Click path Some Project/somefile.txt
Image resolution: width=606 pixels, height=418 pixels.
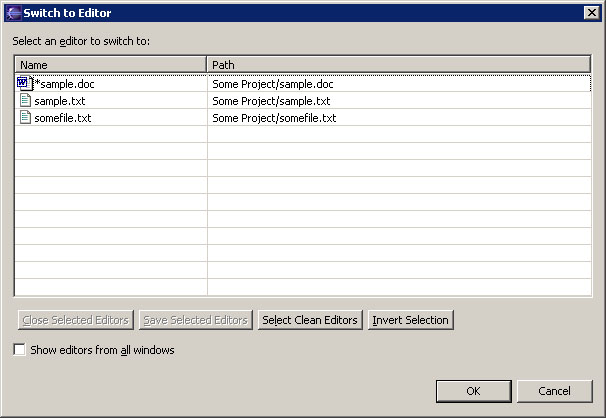click(x=274, y=118)
